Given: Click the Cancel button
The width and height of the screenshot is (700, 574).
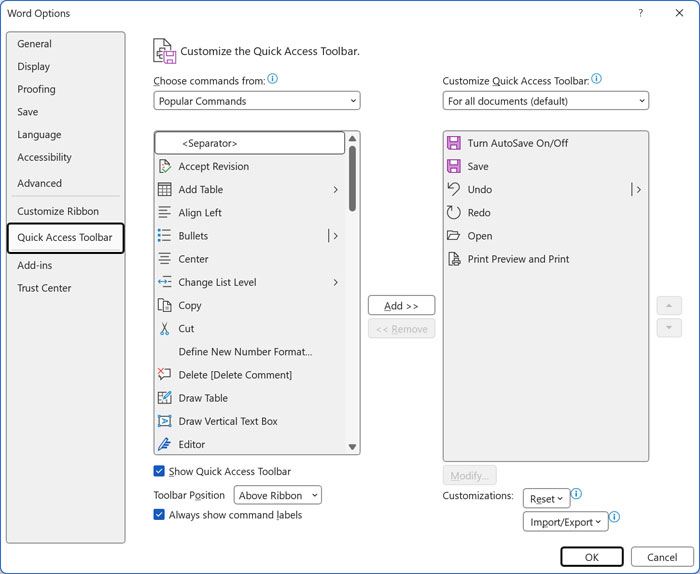Looking at the screenshot, I should click(662, 557).
